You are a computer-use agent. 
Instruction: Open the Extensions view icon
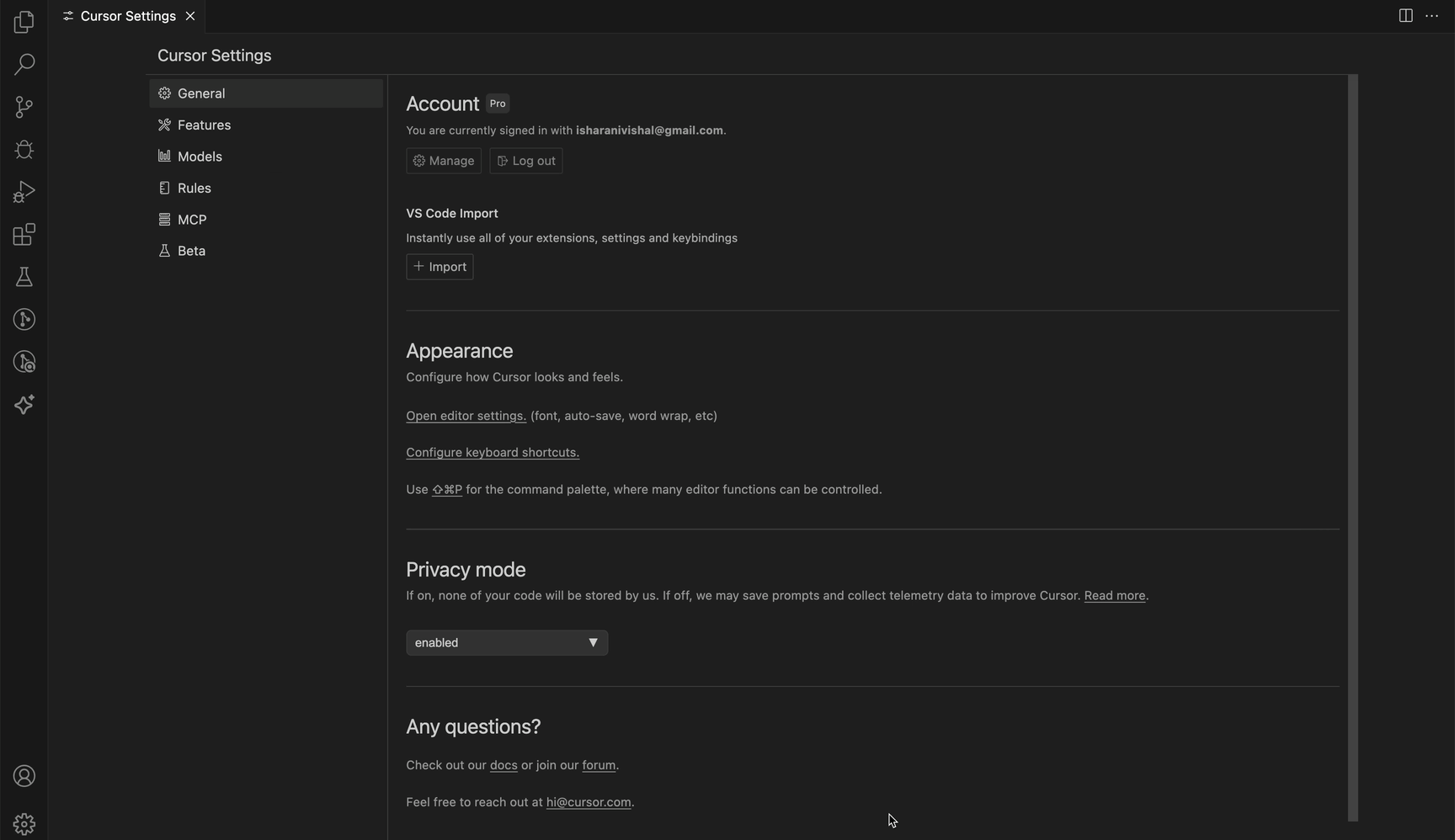pos(24,235)
